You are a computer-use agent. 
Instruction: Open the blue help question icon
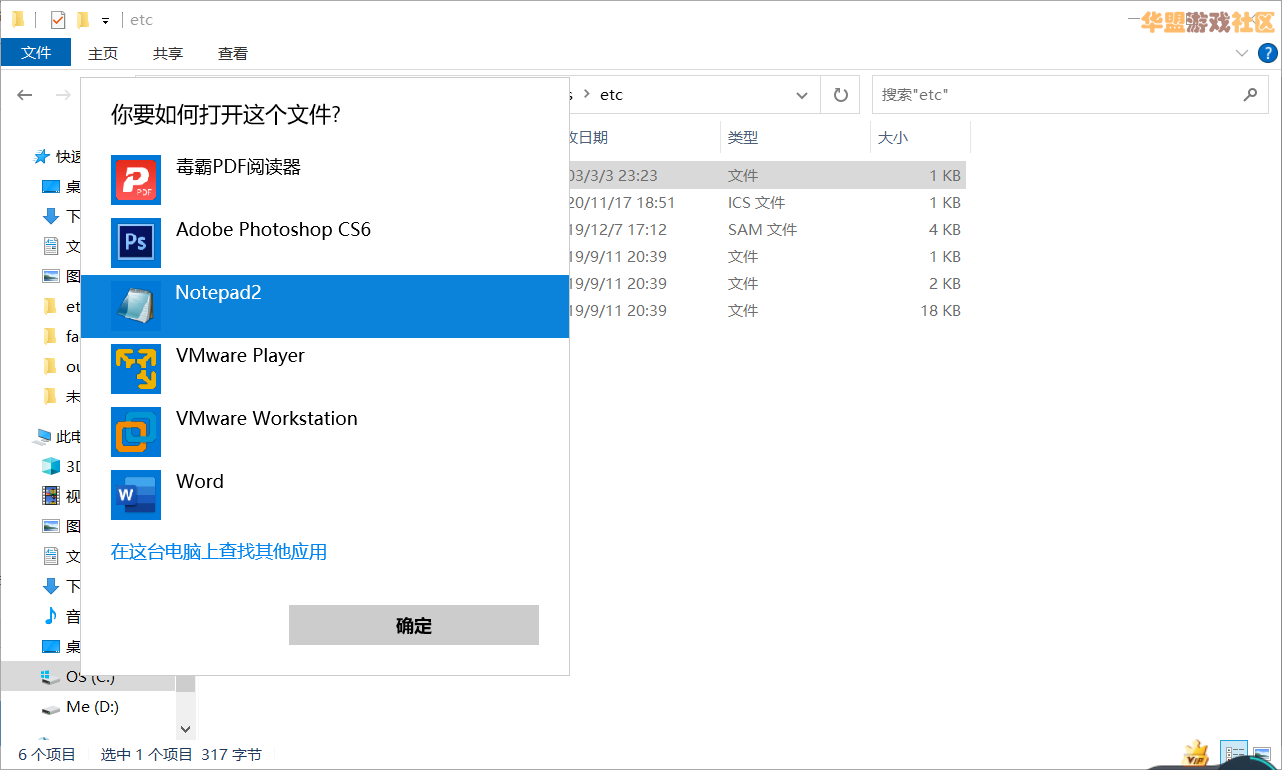pos(1268,53)
